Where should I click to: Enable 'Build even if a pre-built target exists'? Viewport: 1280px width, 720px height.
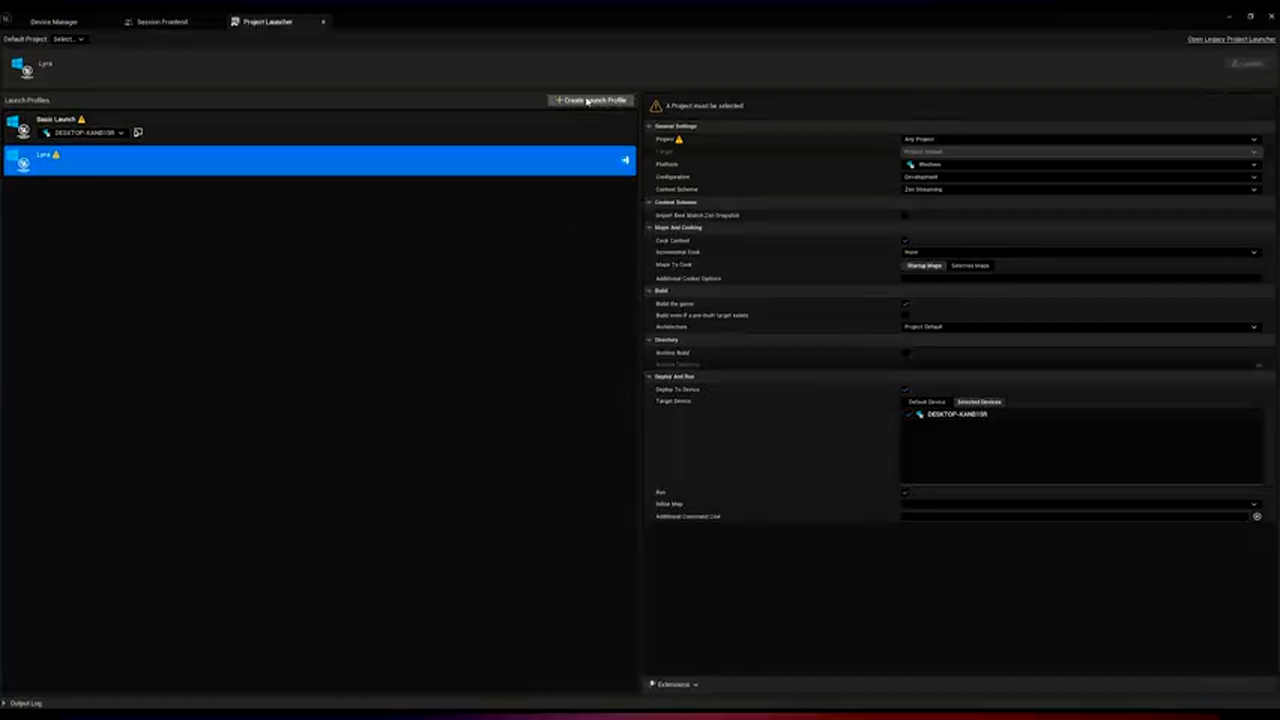point(905,315)
